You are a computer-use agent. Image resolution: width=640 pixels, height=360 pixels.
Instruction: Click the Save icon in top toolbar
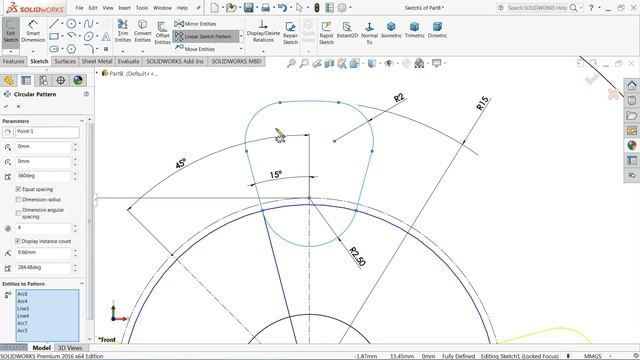tap(249, 7)
